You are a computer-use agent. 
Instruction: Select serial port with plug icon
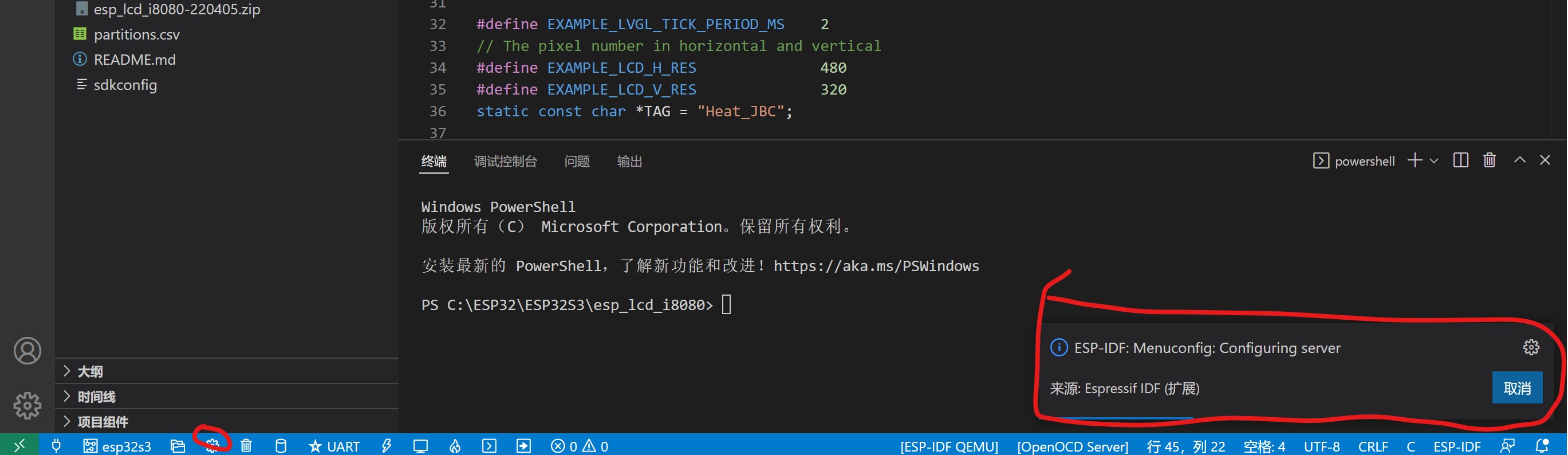coord(56,446)
